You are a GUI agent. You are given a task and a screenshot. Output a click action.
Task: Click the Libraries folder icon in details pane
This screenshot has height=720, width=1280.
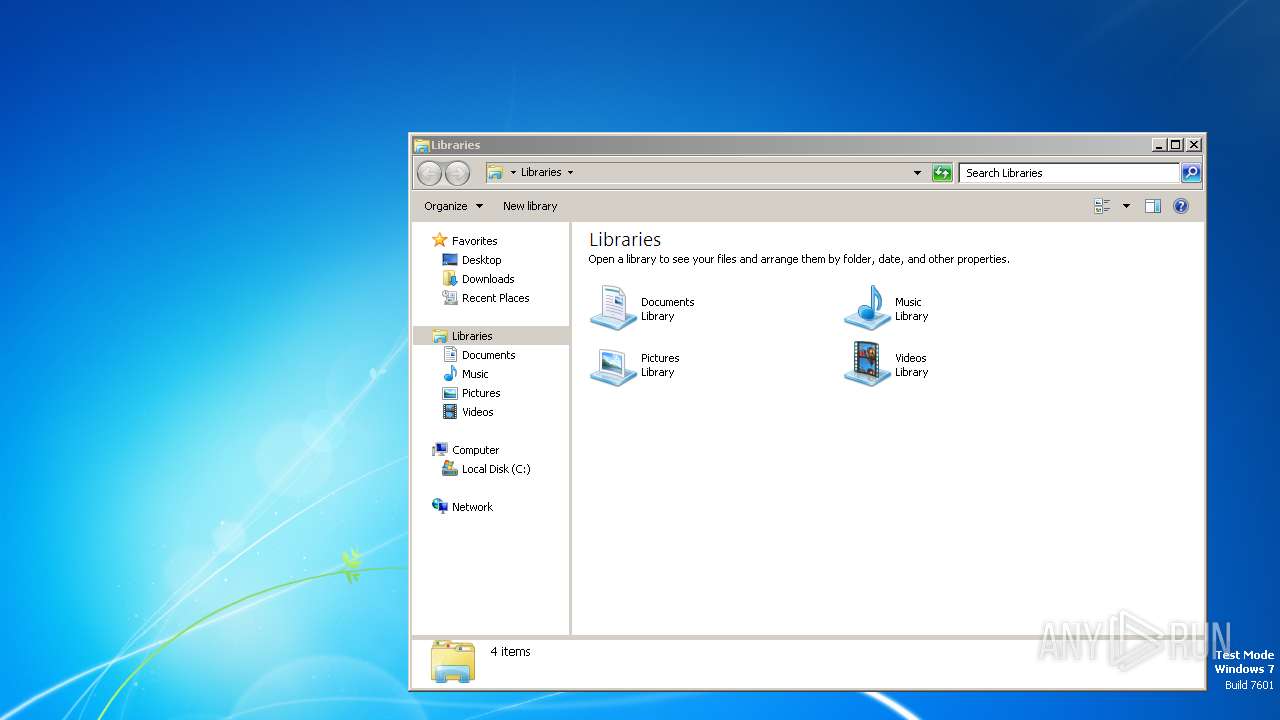[453, 661]
